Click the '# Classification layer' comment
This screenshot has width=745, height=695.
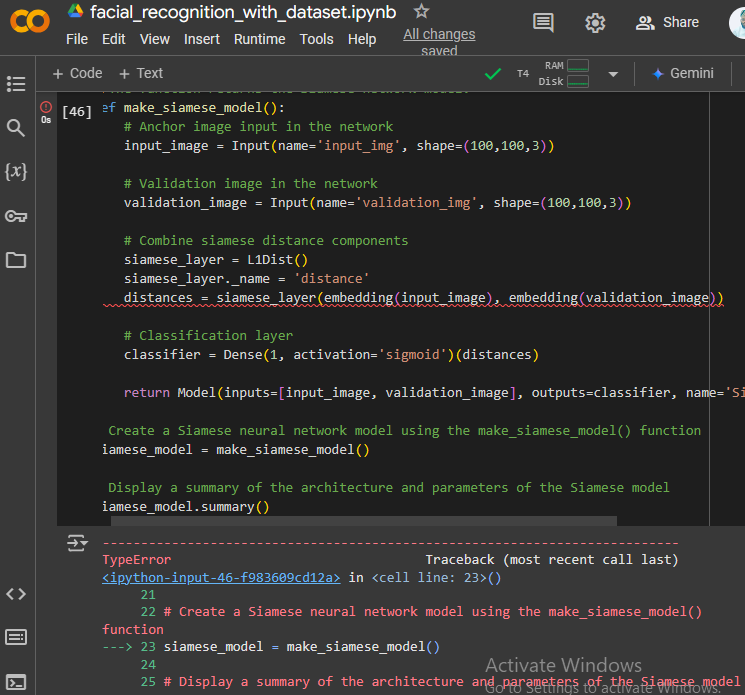coord(208,335)
